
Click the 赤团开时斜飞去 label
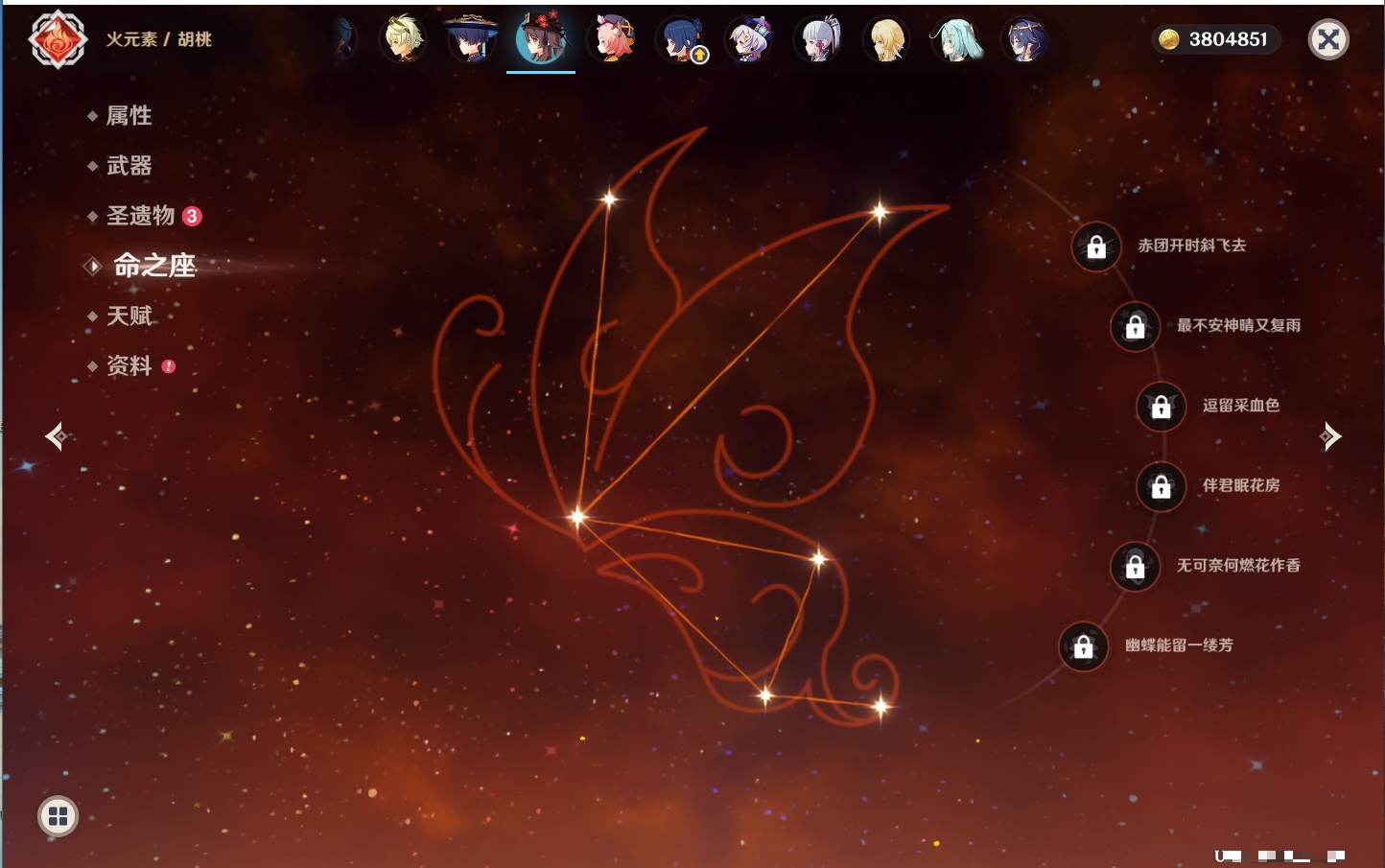coord(1192,246)
